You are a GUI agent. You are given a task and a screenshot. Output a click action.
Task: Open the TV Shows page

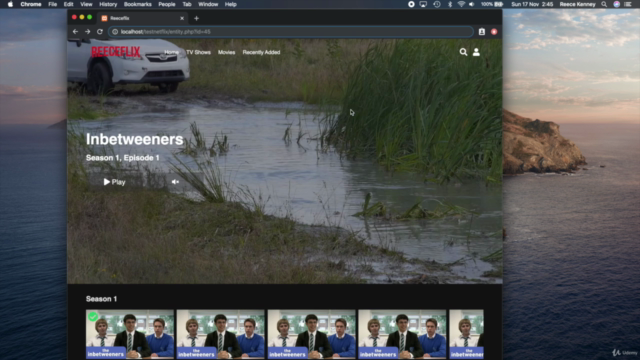(x=198, y=52)
